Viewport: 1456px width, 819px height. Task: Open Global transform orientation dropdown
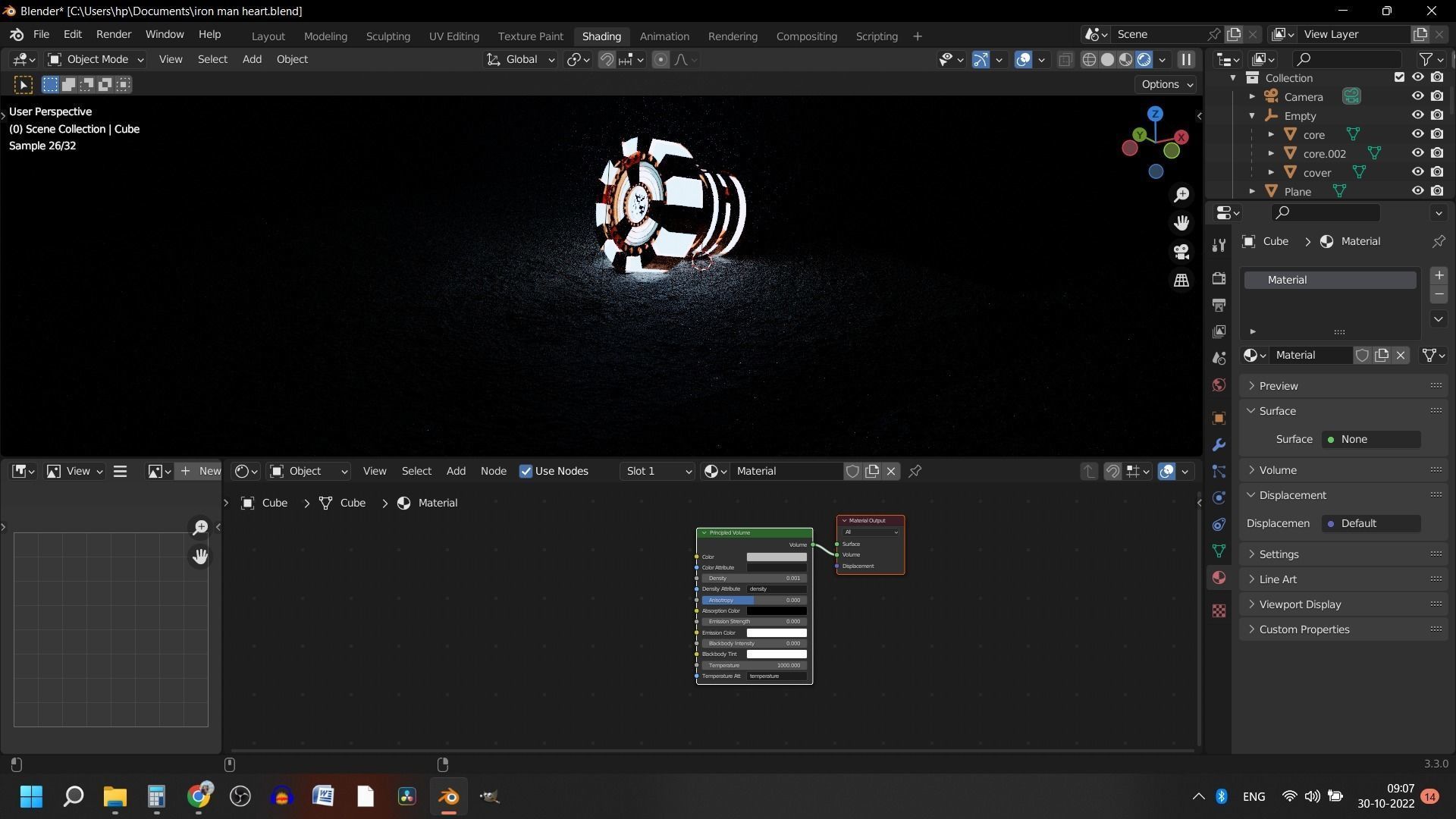pyautogui.click(x=520, y=60)
